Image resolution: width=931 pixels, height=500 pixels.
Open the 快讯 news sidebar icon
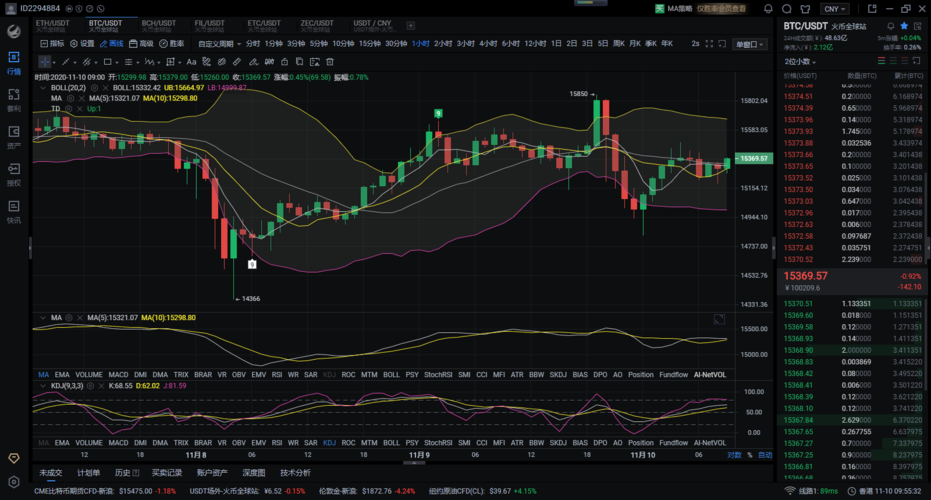(14, 211)
